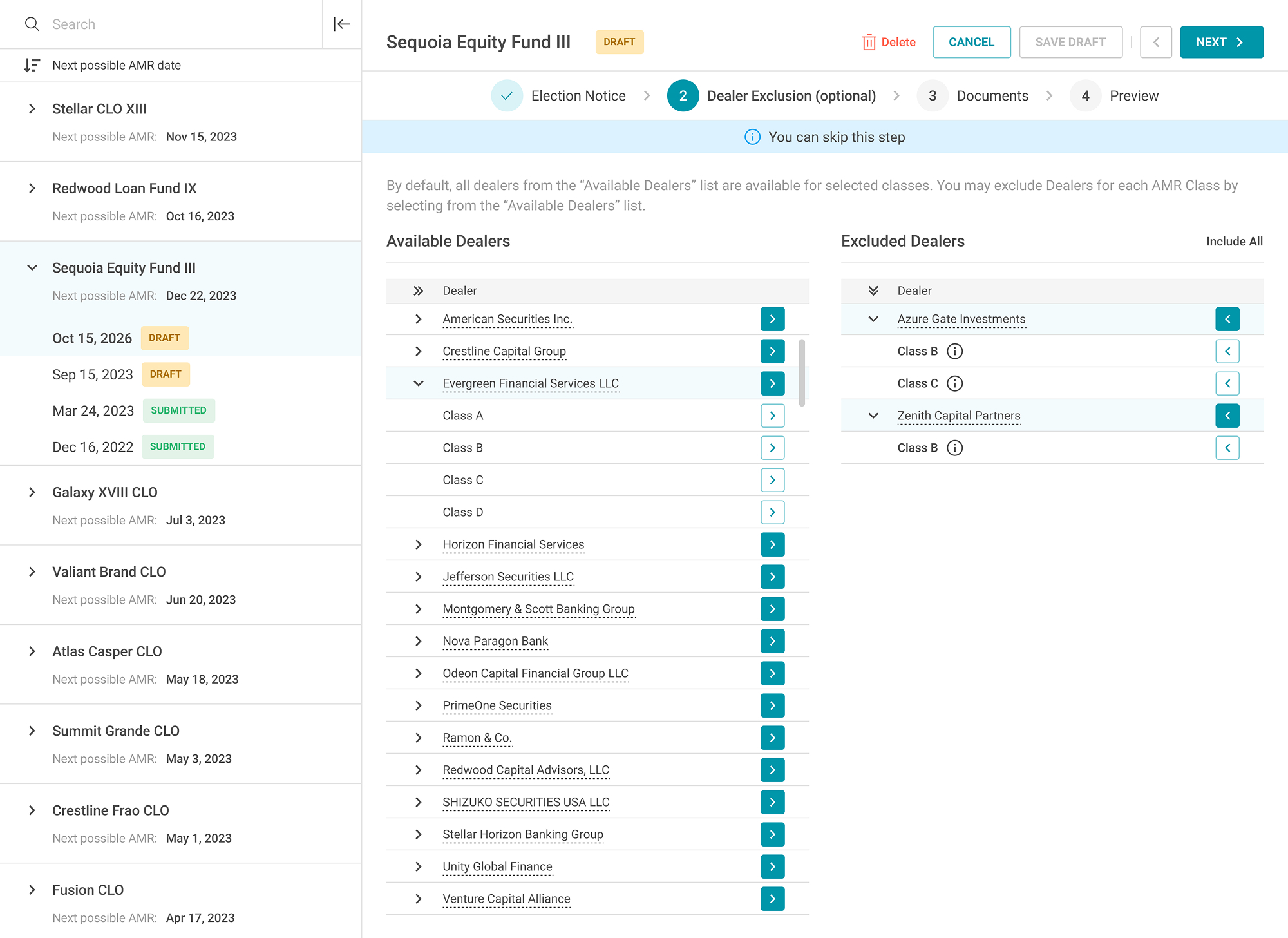The image size is (1288, 938).
Task: Exclude Class A under Evergreen Financial Services
Action: 772,416
